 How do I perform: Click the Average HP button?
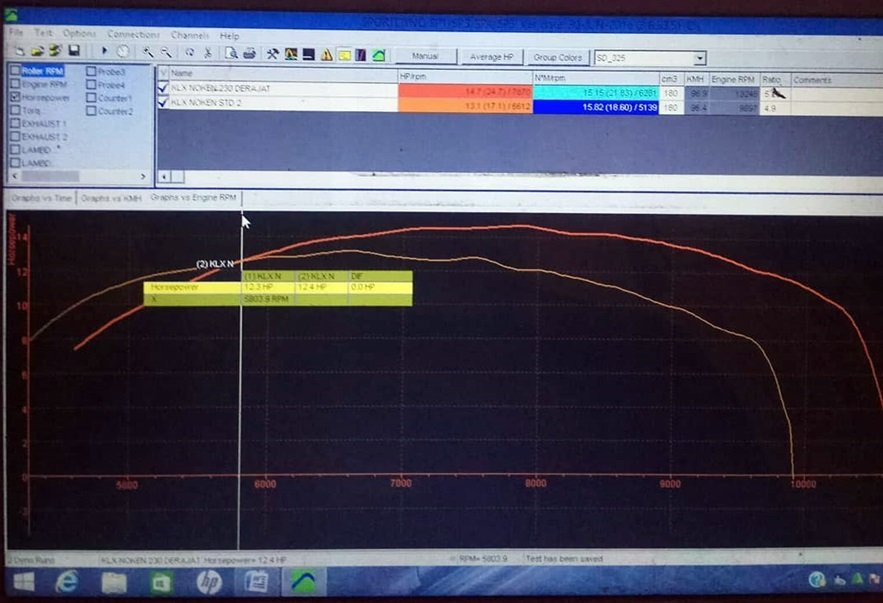491,57
